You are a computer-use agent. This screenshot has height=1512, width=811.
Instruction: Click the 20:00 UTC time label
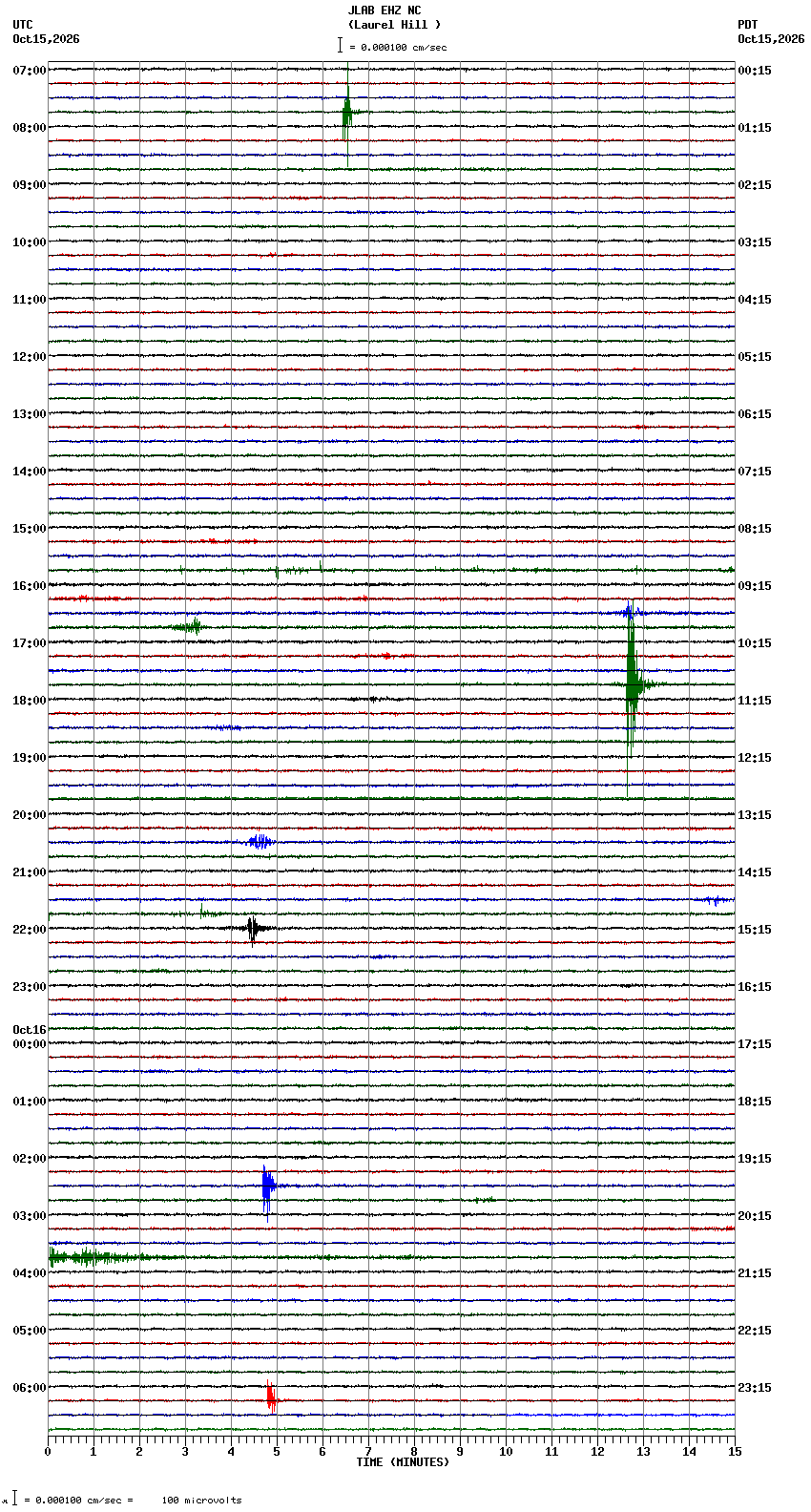[30, 815]
